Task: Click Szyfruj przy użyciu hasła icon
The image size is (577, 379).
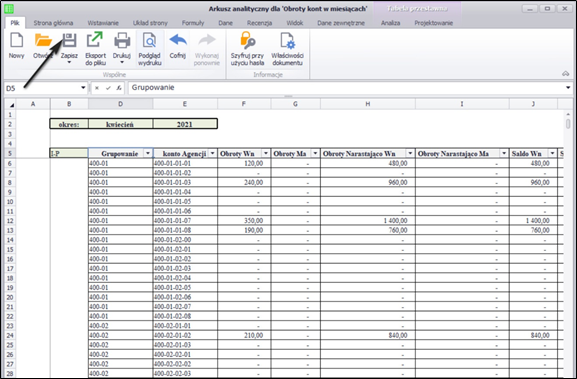Action: coord(247,40)
